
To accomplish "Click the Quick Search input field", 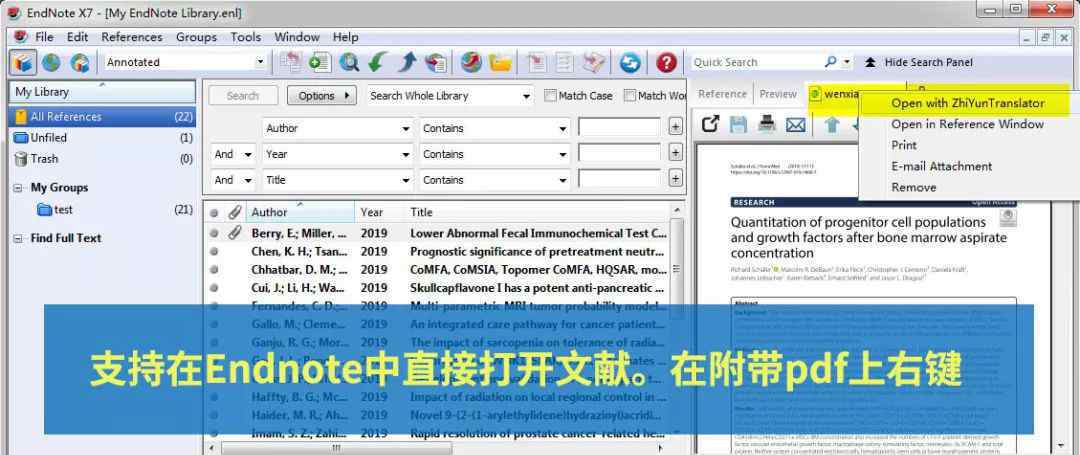I will pos(756,62).
